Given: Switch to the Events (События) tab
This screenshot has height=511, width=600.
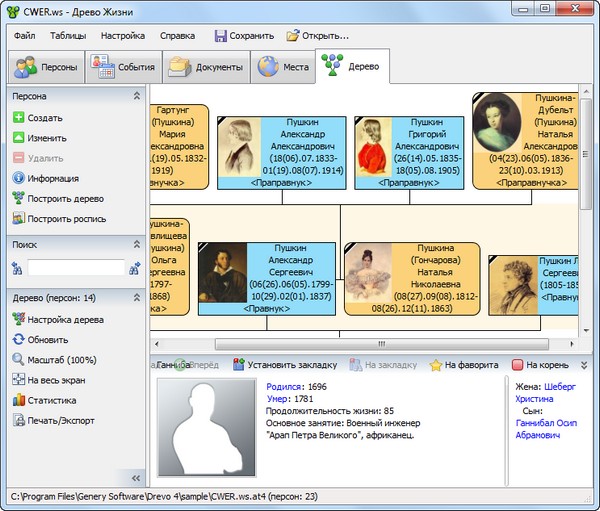Looking at the screenshot, I should (122, 67).
